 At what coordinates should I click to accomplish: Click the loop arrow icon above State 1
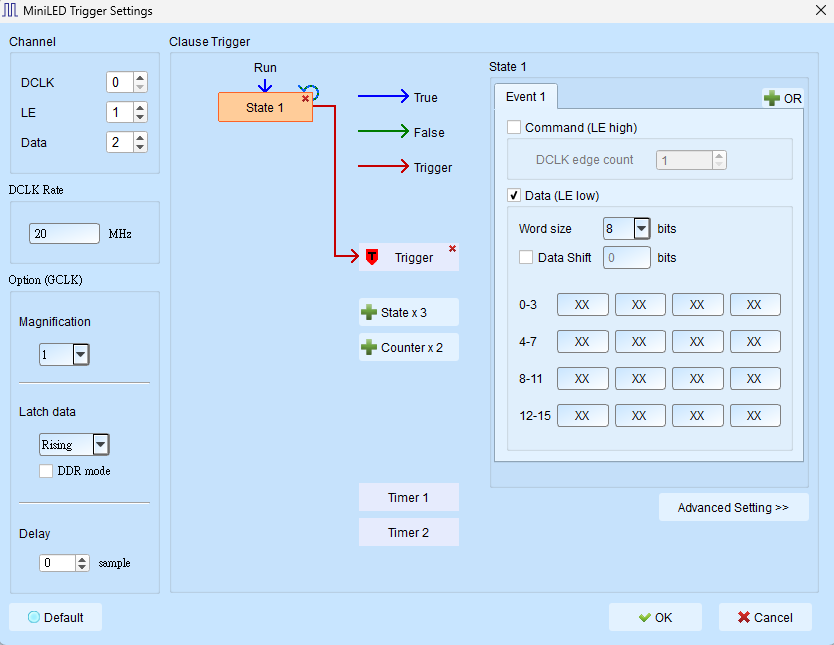click(309, 91)
